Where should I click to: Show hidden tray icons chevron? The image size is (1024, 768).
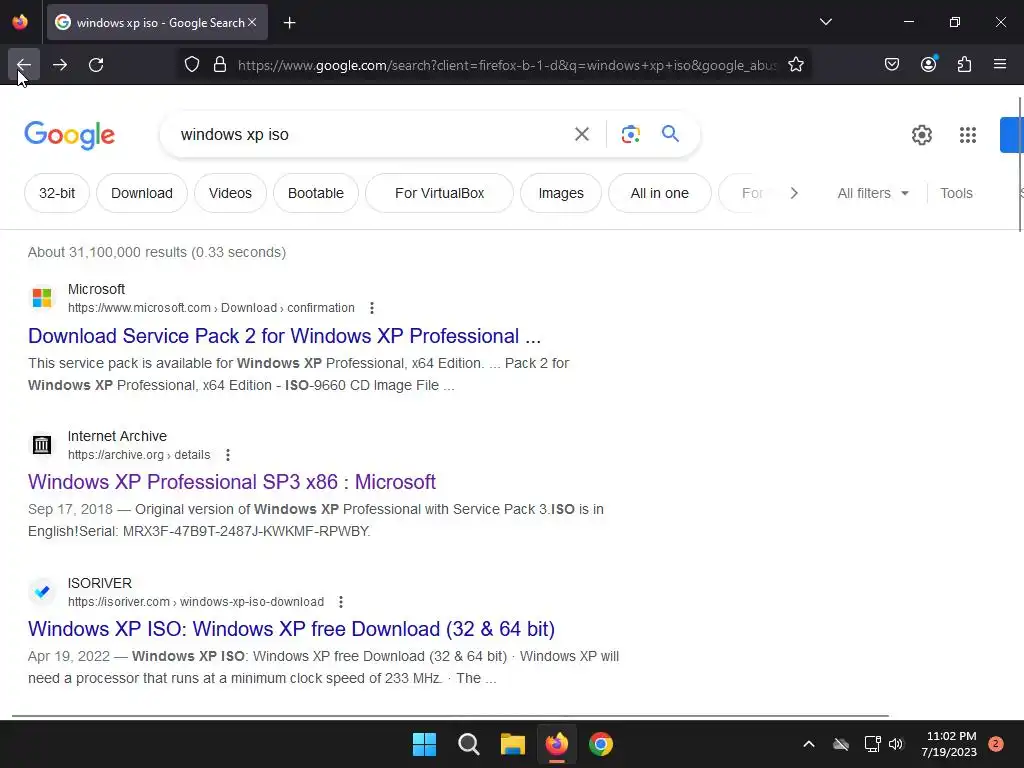tap(808, 744)
